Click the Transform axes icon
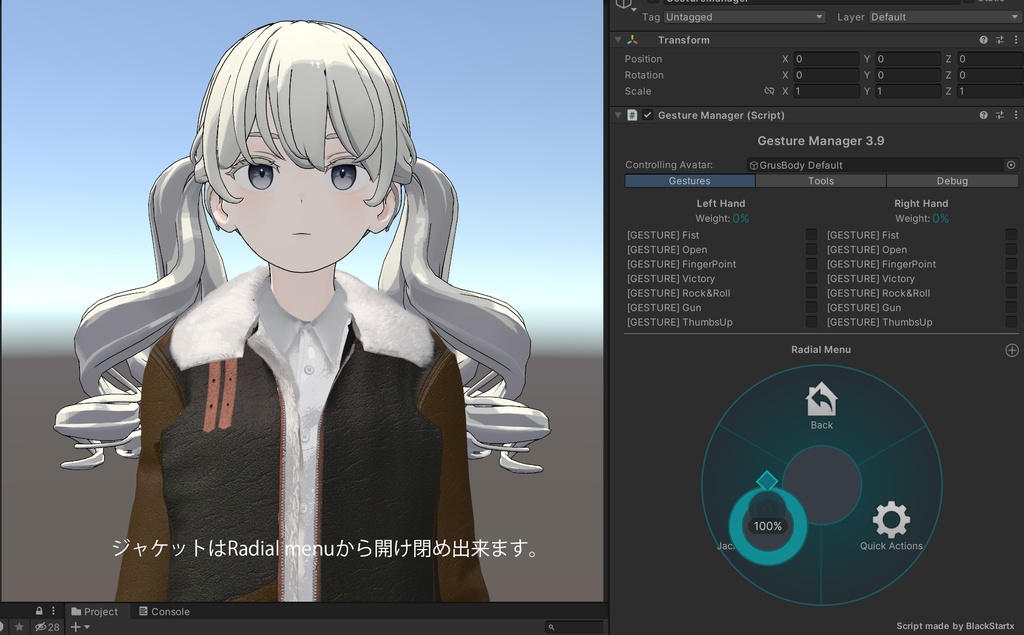 point(632,40)
